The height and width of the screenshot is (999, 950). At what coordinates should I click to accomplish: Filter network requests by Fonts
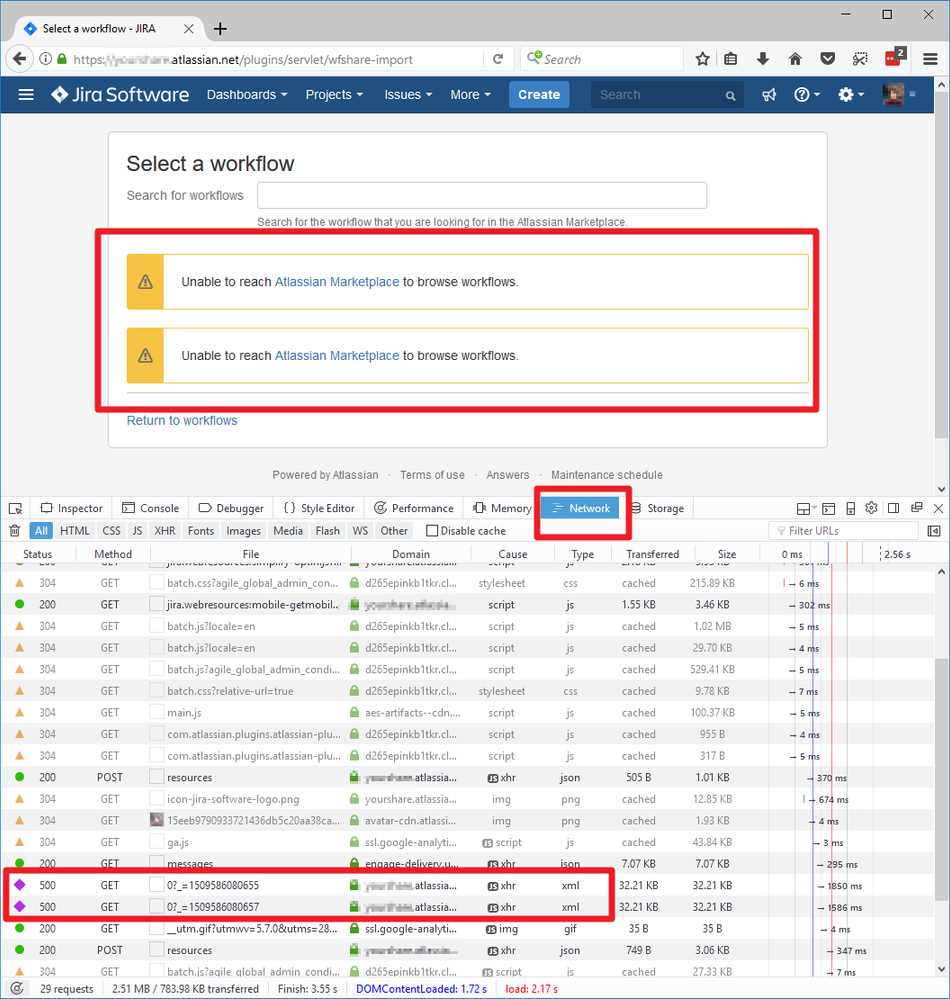tap(201, 531)
